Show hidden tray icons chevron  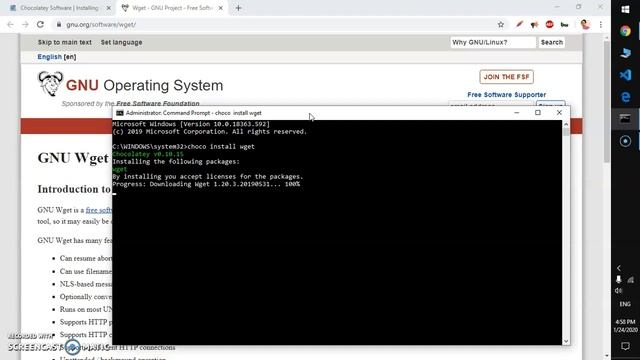[619, 268]
